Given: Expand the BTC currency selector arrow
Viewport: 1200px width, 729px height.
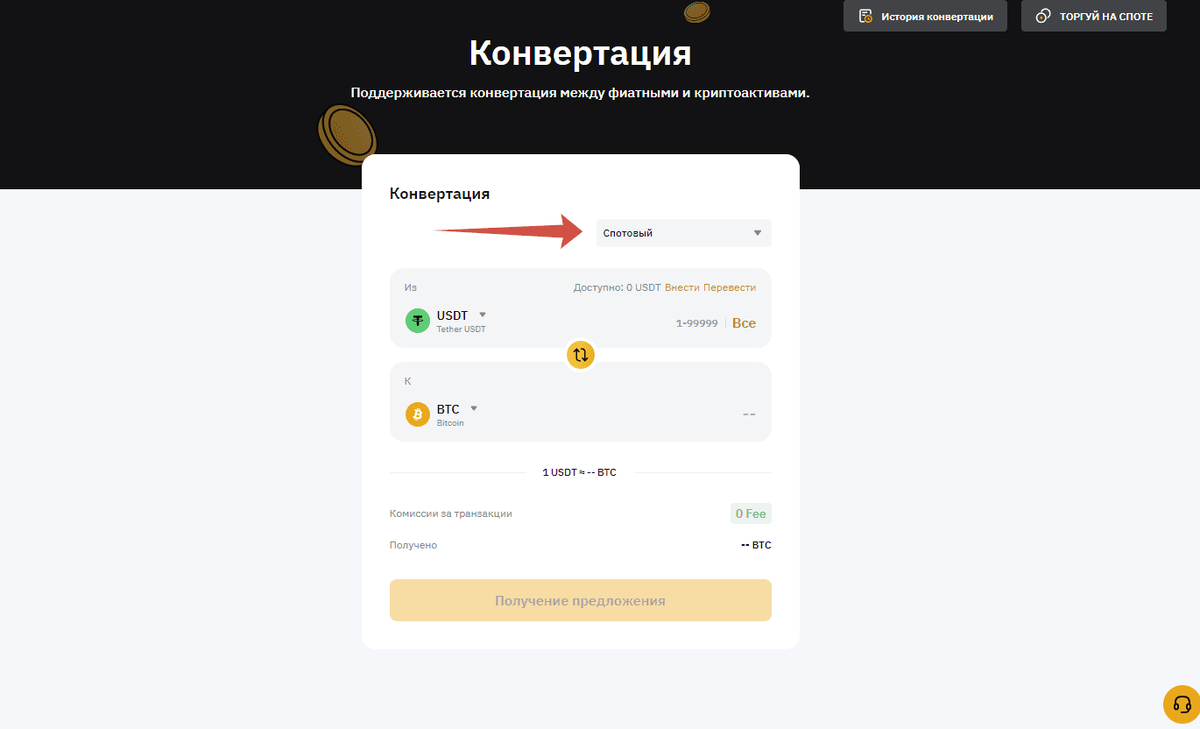Looking at the screenshot, I should tap(474, 408).
